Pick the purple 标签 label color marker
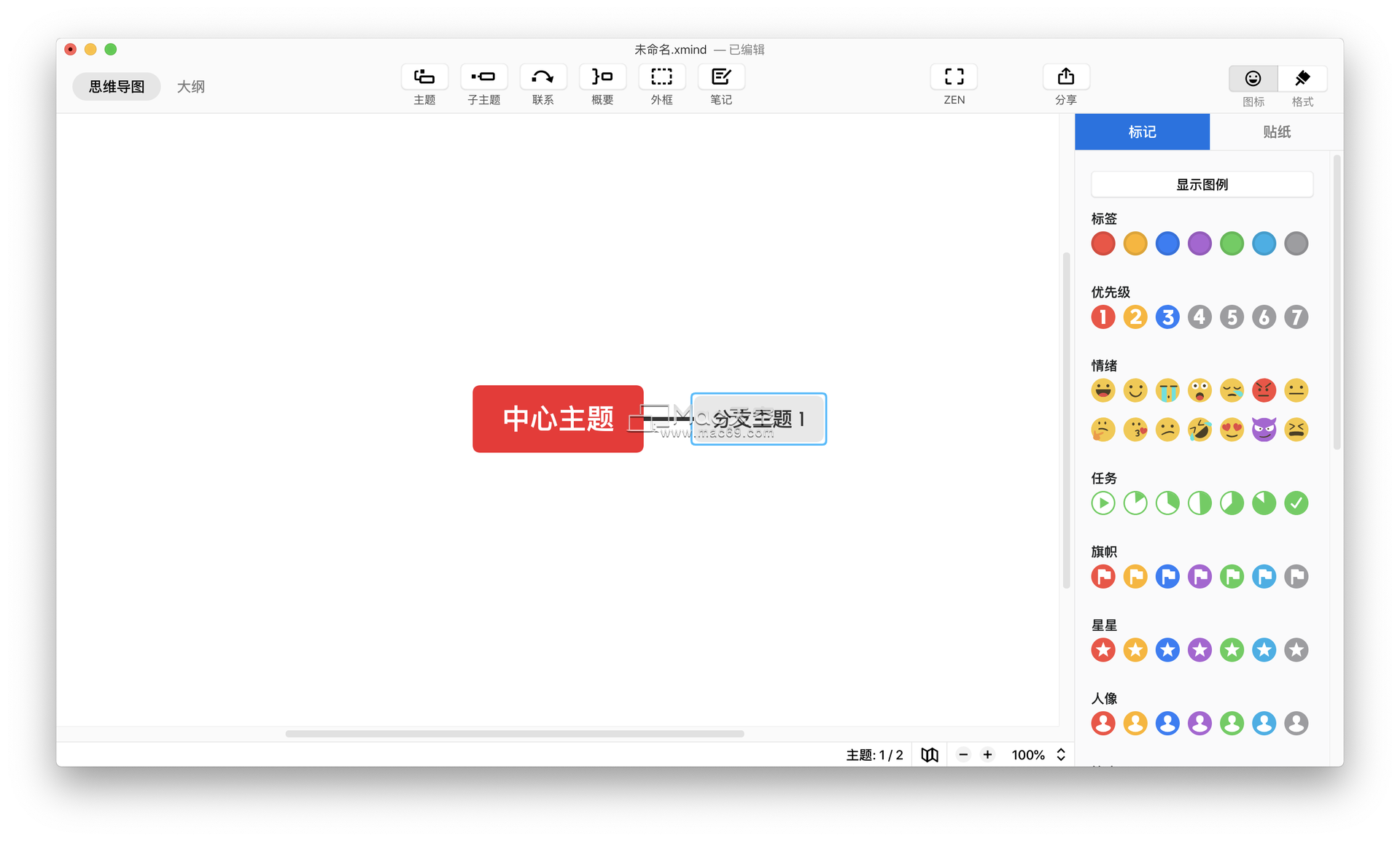The image size is (1400, 841). pos(1199,244)
